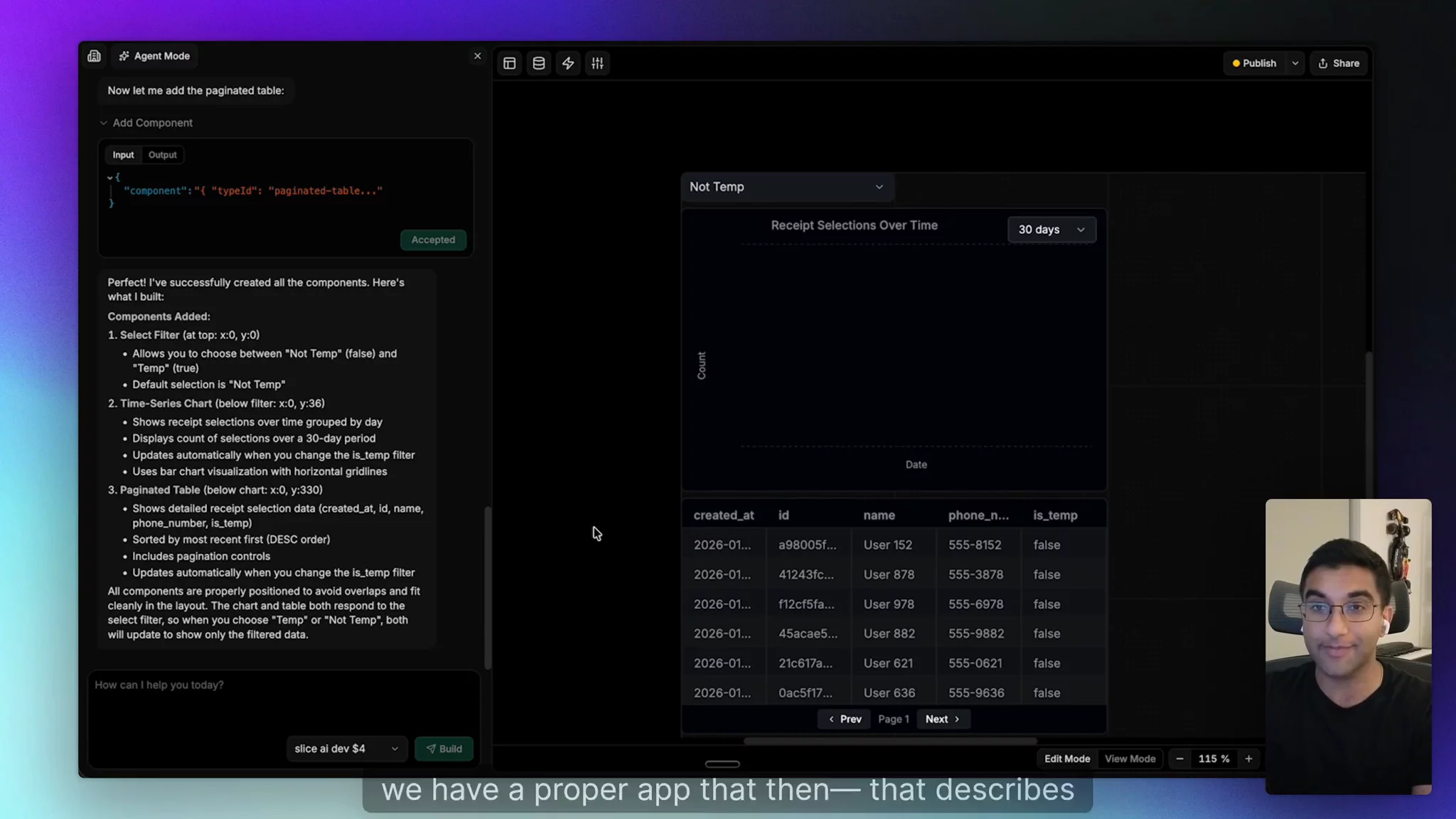This screenshot has width=1456, height=819.
Task: Open the Not Temp select filter
Action: pyautogui.click(x=786, y=187)
